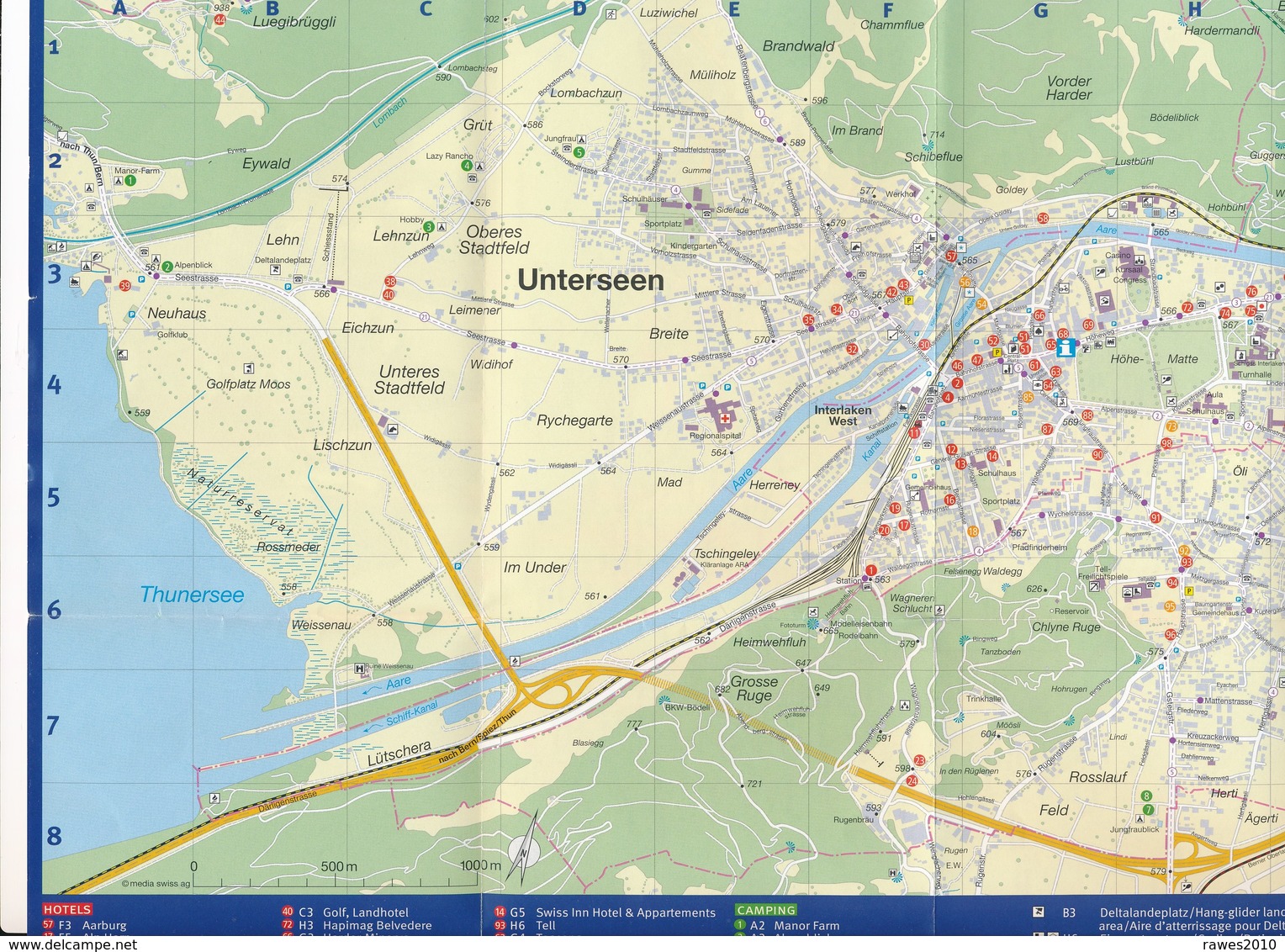Click red marker 1 next to Station
Image resolution: width=1285 pixels, height=952 pixels.
pyautogui.click(x=871, y=570)
